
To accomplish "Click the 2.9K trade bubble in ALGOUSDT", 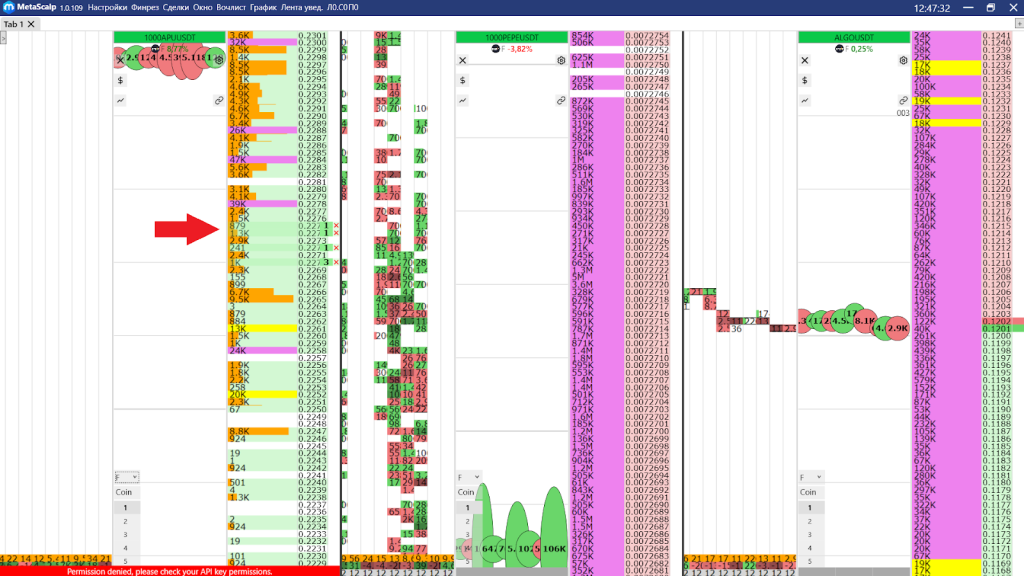I will [897, 328].
